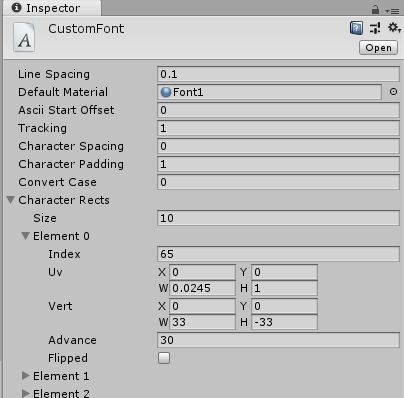Click the Open button
Screen dimensions: 404x398
pos(378,48)
